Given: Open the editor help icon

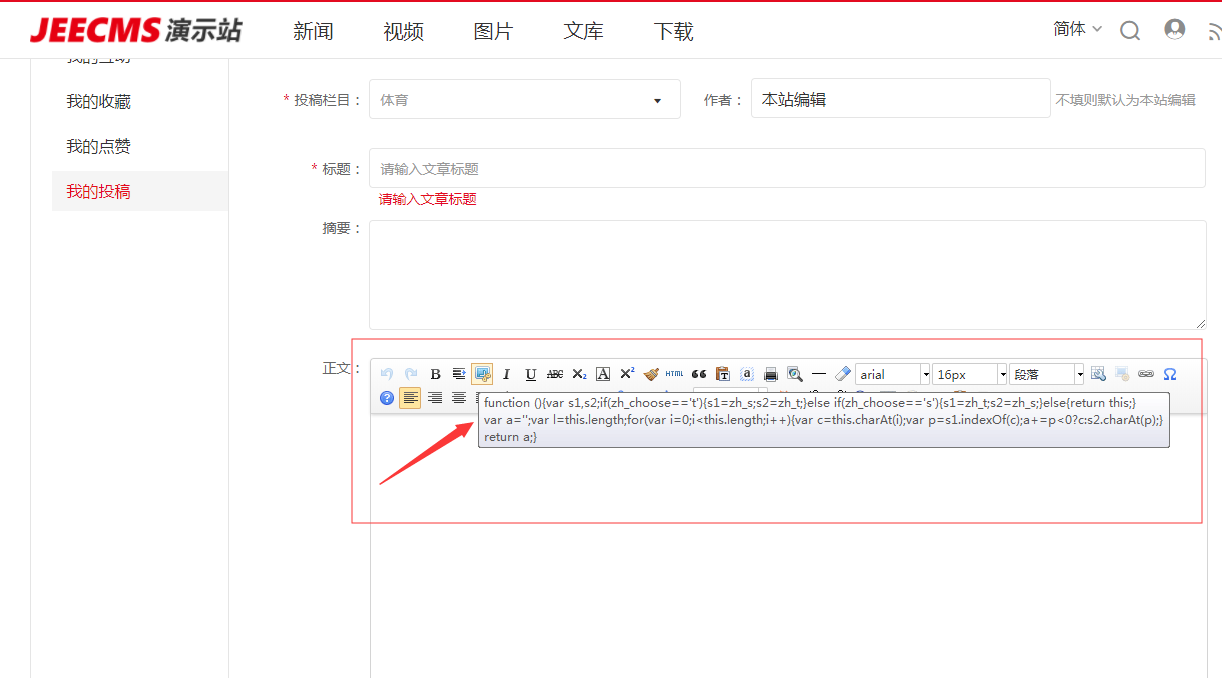Looking at the screenshot, I should [x=387, y=398].
